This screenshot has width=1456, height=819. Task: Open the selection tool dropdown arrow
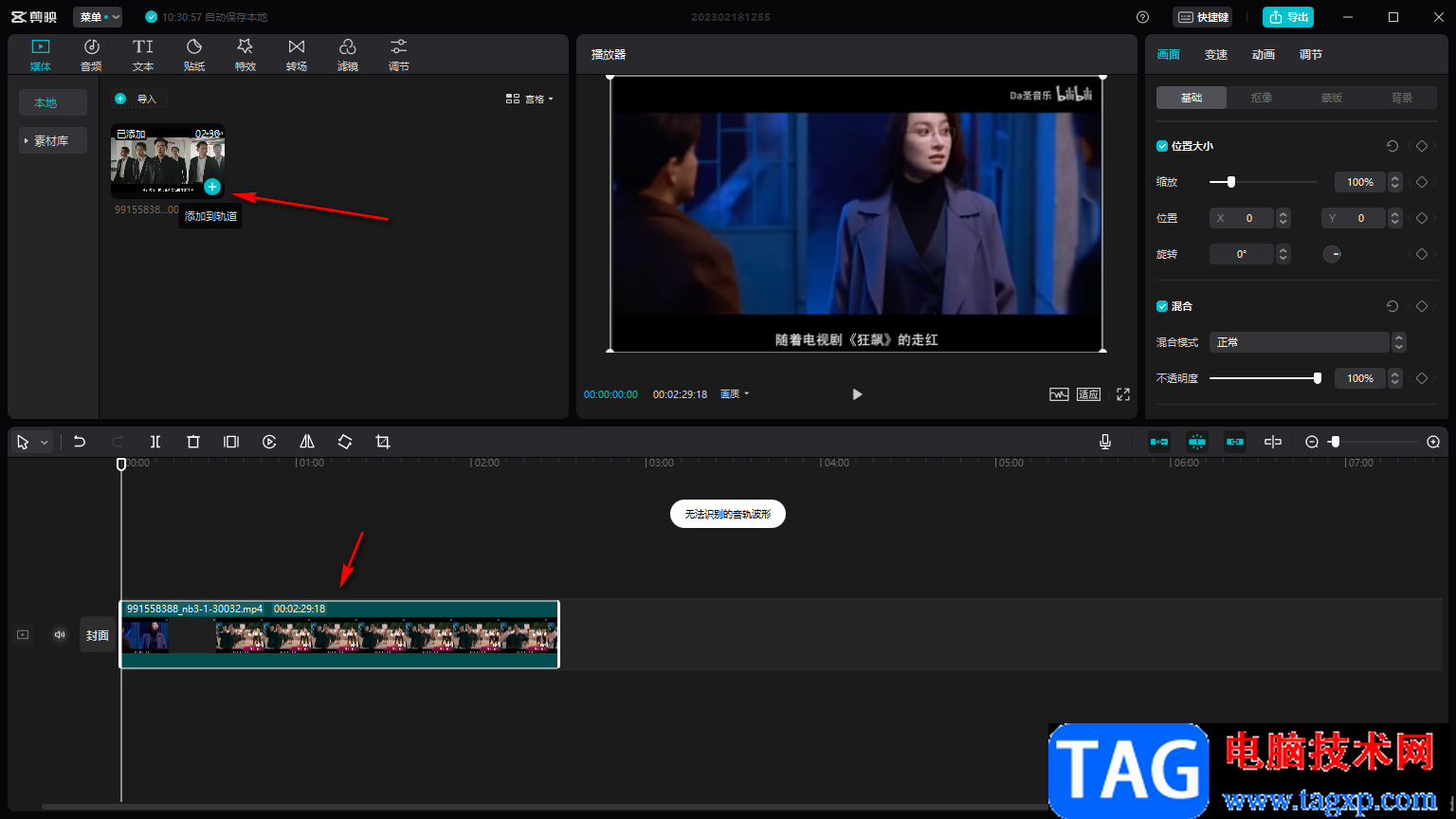pos(45,443)
